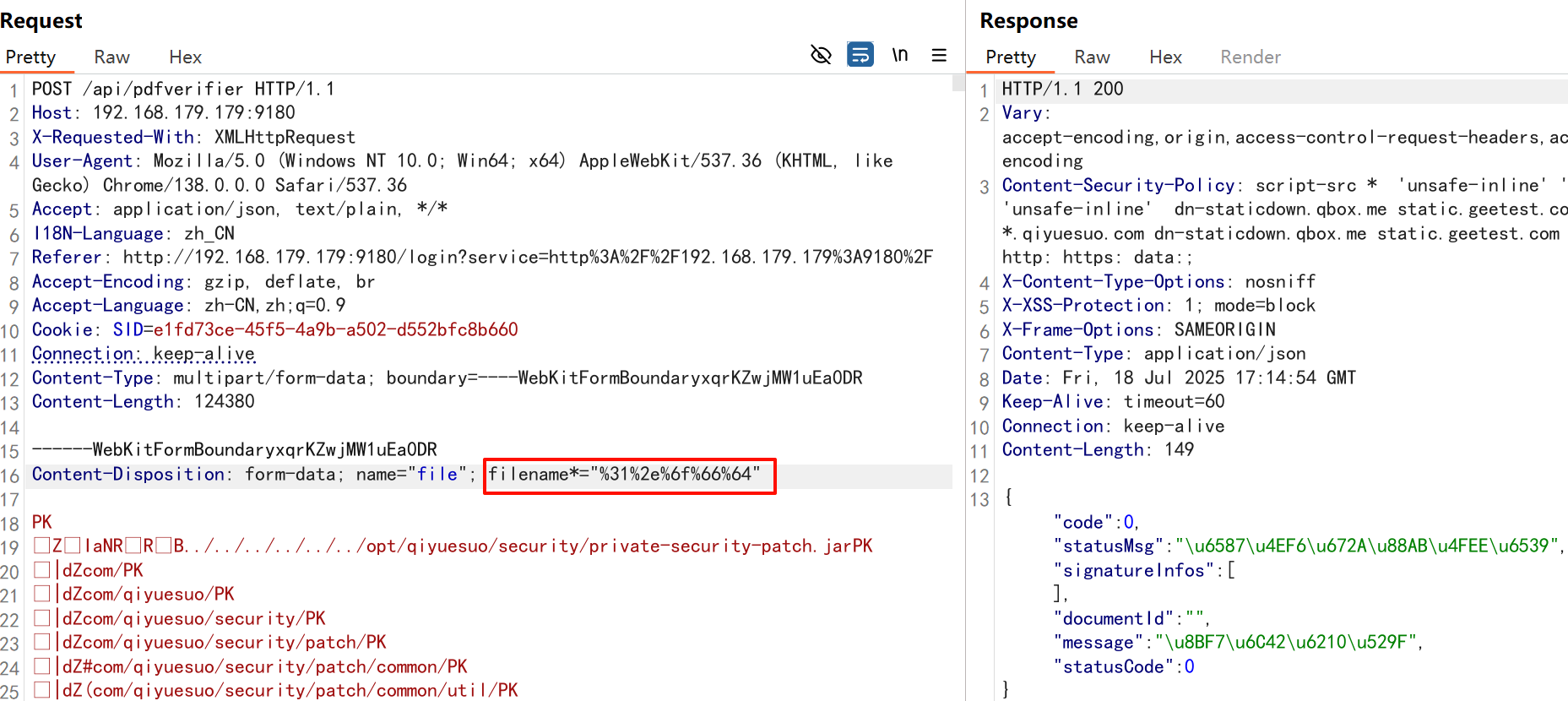The width and height of the screenshot is (1568, 701).
Task: Switch to the Request Raw tab
Action: (x=111, y=57)
